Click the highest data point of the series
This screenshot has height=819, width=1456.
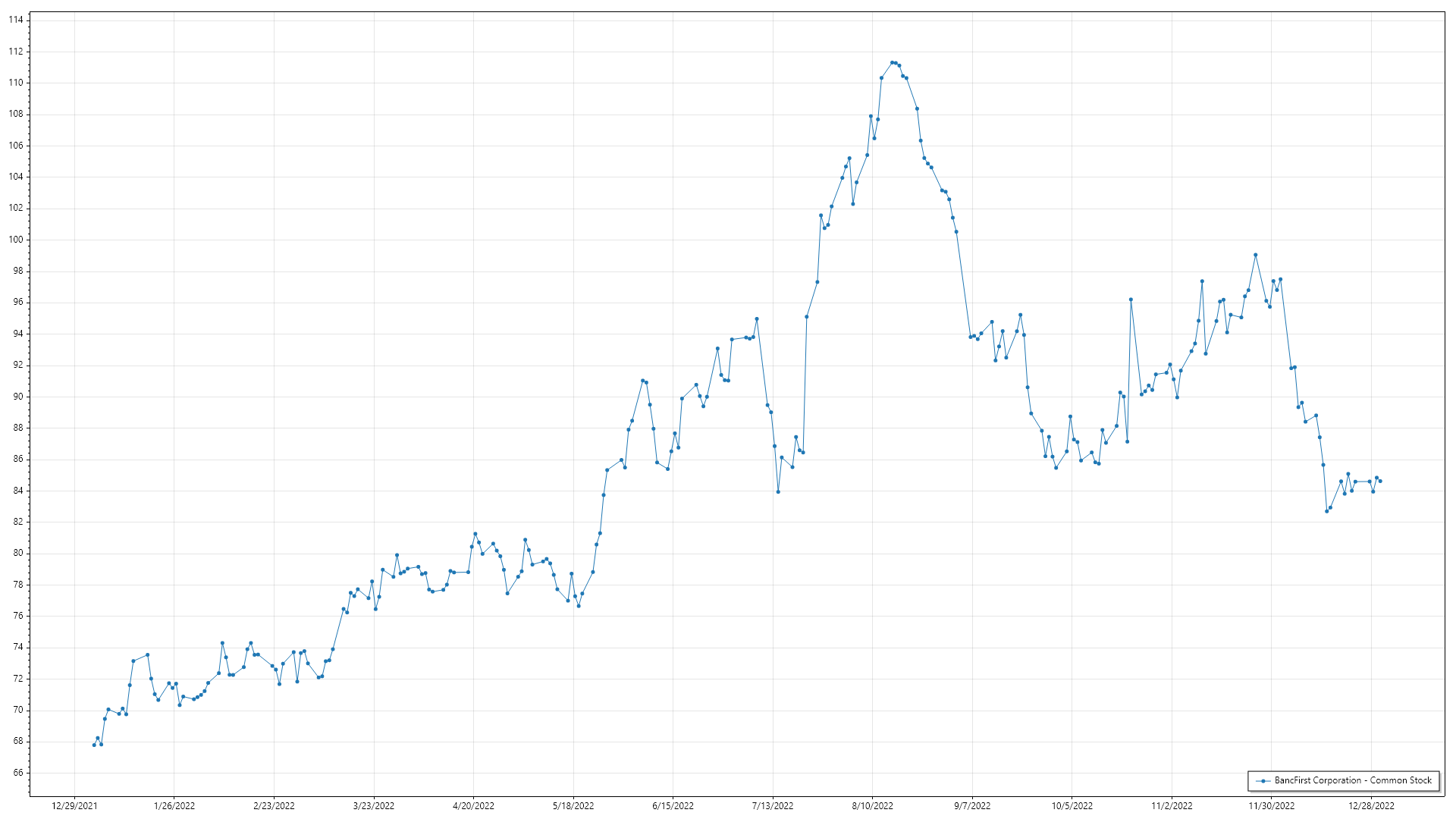pos(892,63)
